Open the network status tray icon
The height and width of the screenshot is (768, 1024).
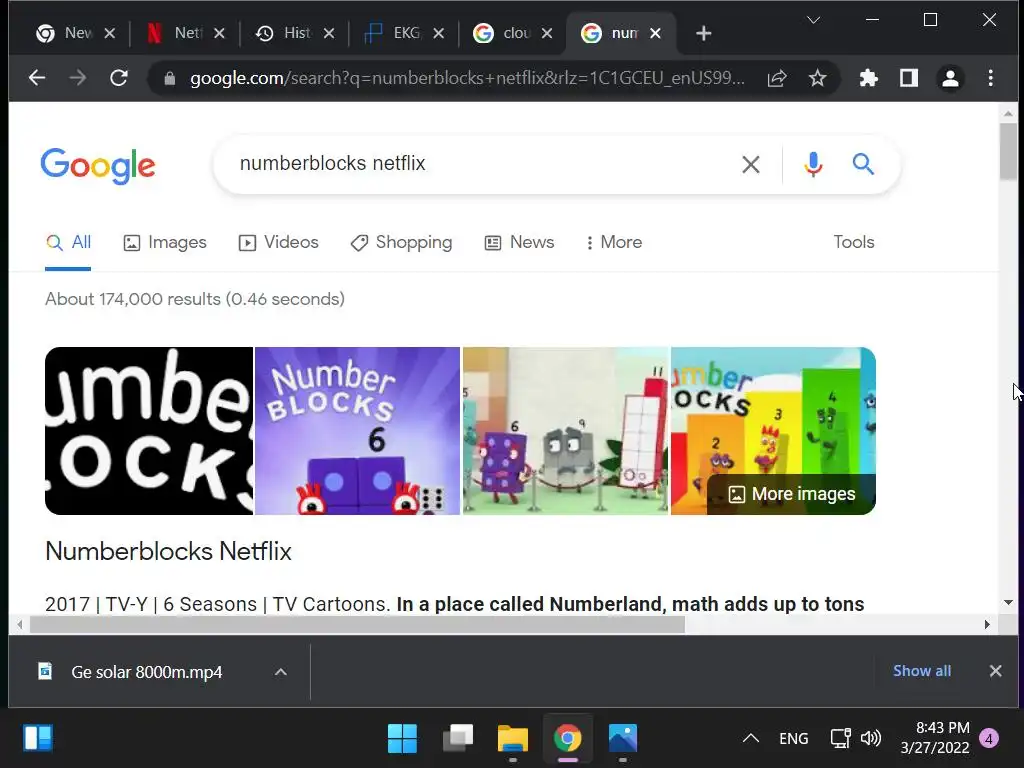[x=840, y=739]
